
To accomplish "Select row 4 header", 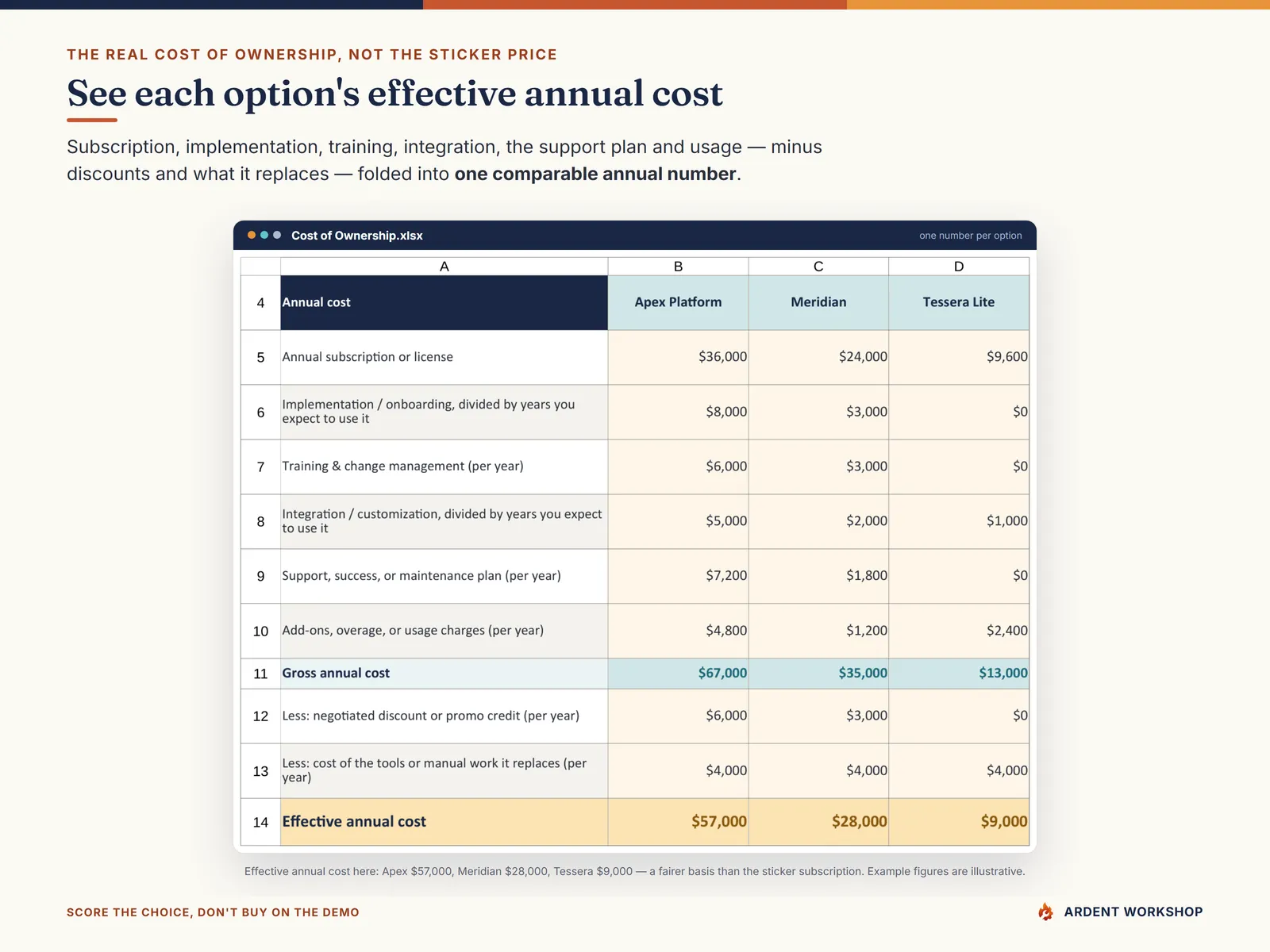I will [260, 302].
